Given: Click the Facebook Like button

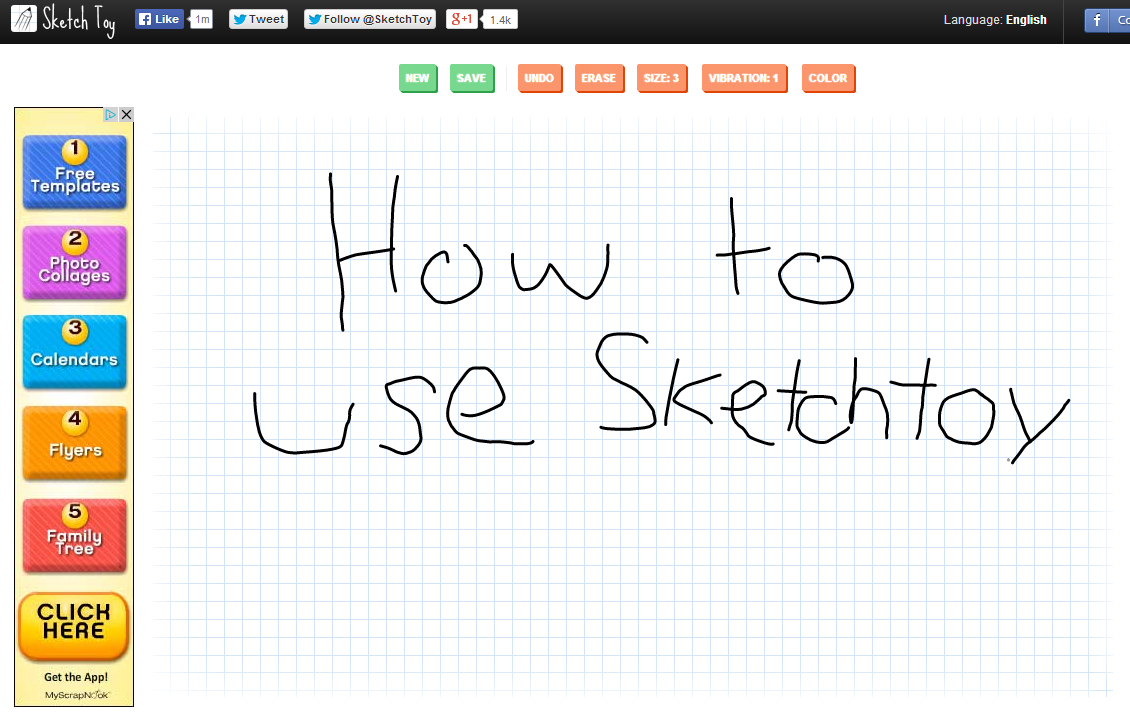Looking at the screenshot, I should [x=159, y=19].
